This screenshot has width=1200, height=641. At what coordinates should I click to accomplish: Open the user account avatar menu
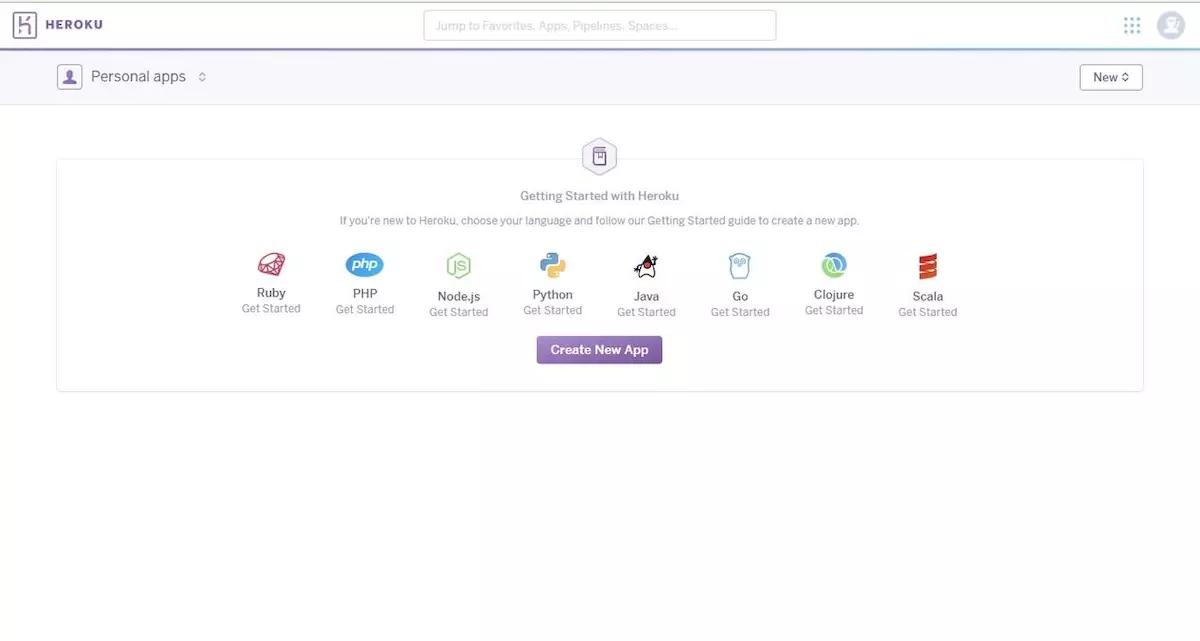(1171, 25)
